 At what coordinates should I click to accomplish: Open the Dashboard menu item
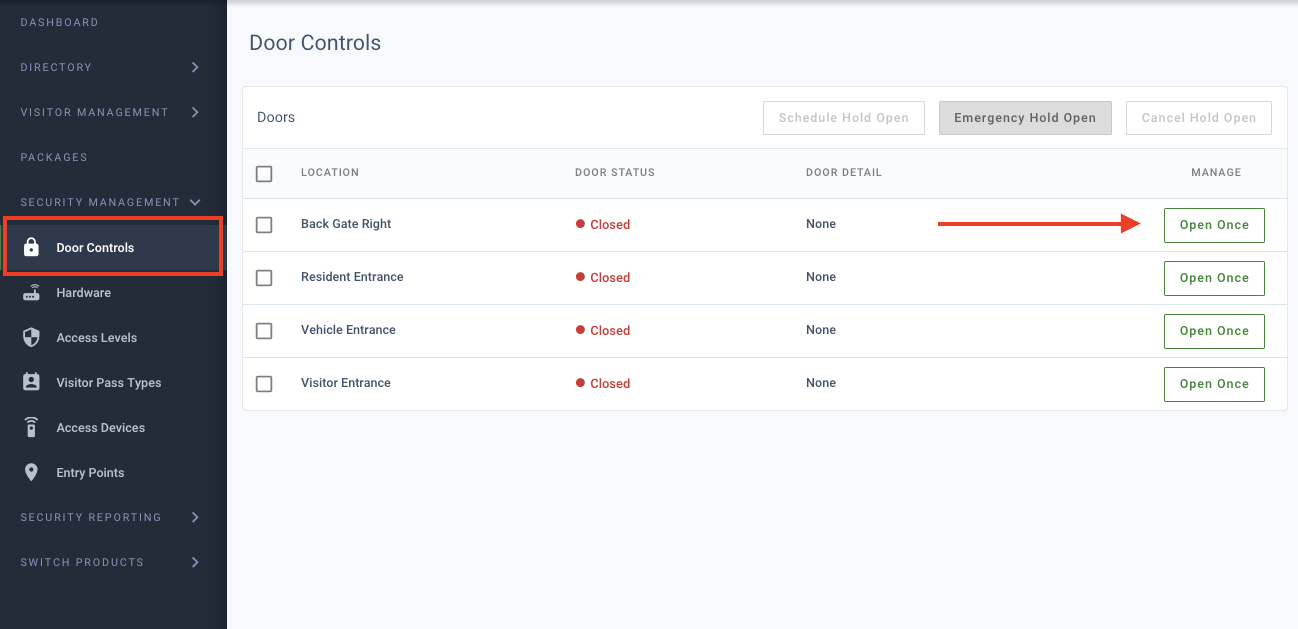59,22
